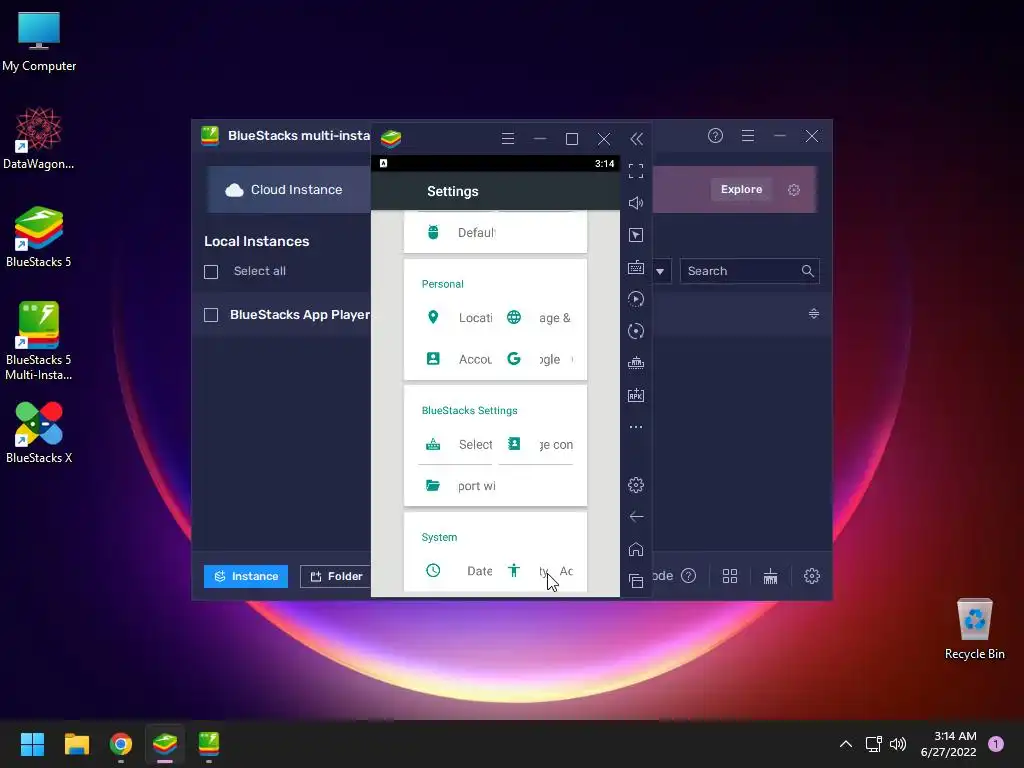
Task: Show hidden tray icons chevron
Action: [x=845, y=744]
